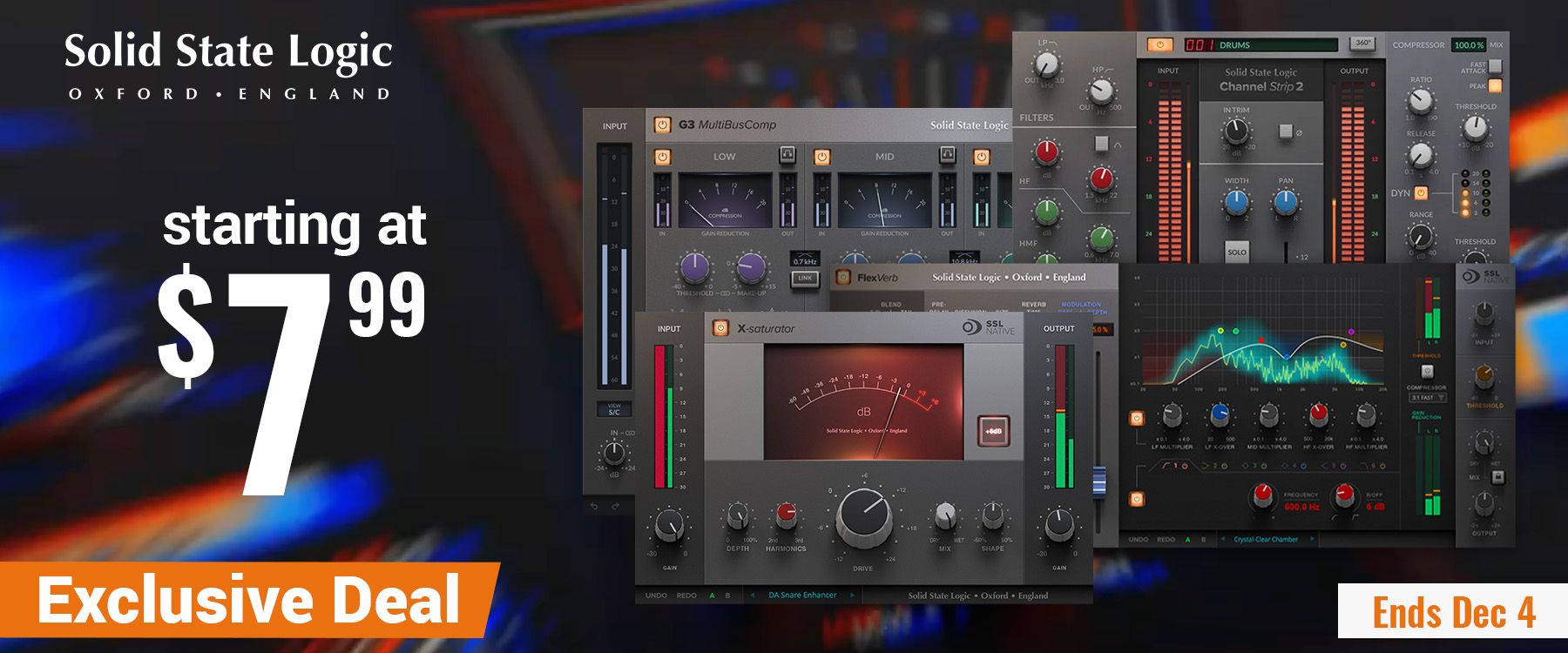Viewport: 1568px width, 653px height.
Task: Toggle the X-saturator power icon
Action: (720, 328)
